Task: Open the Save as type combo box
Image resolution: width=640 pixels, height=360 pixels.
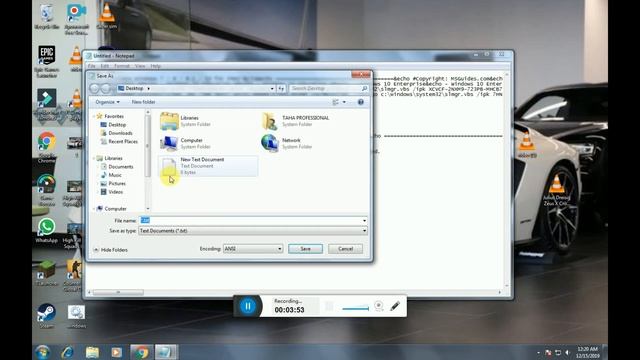Action: [x=253, y=231]
